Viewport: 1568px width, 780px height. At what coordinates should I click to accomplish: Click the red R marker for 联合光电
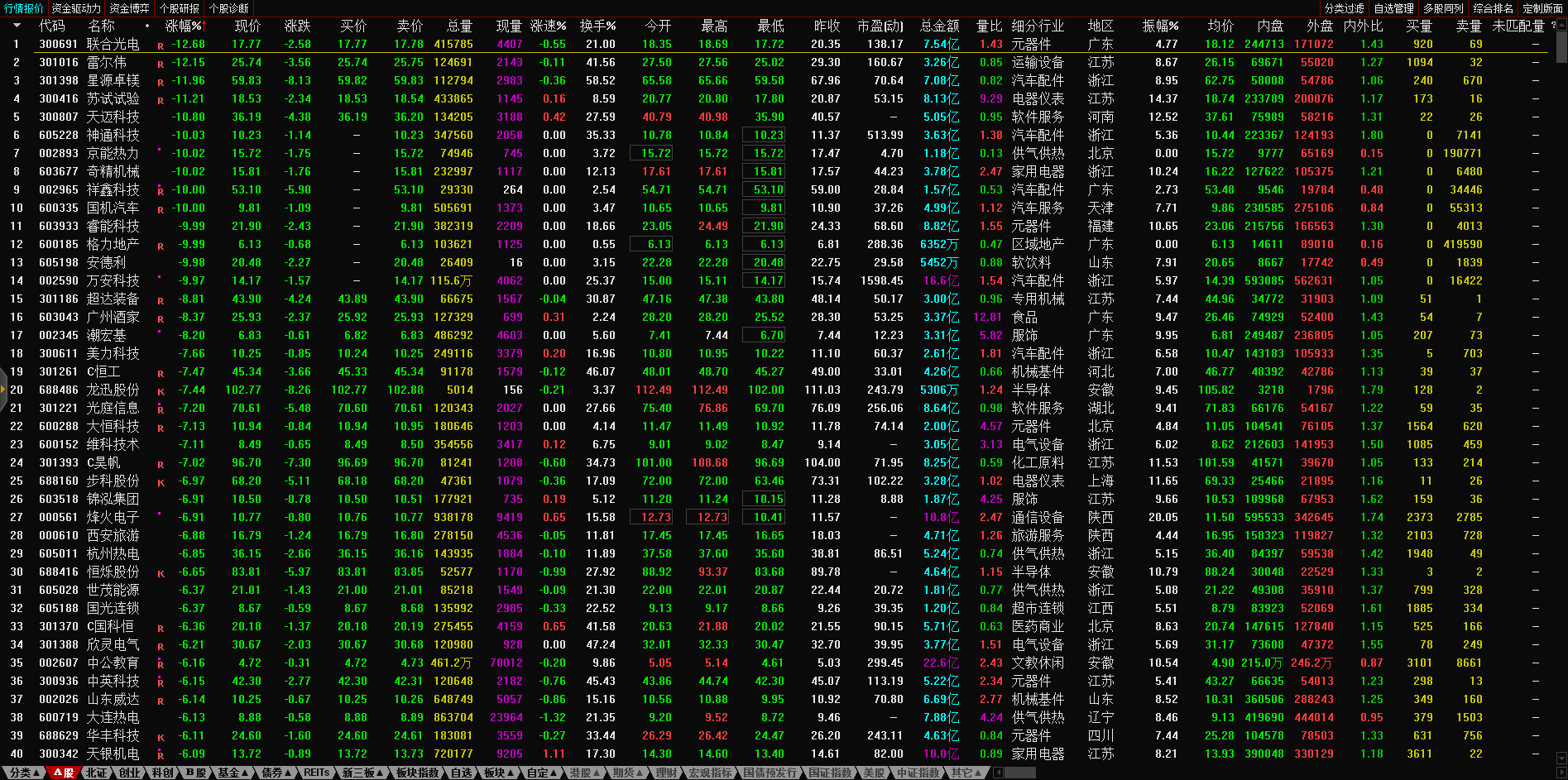[x=161, y=45]
